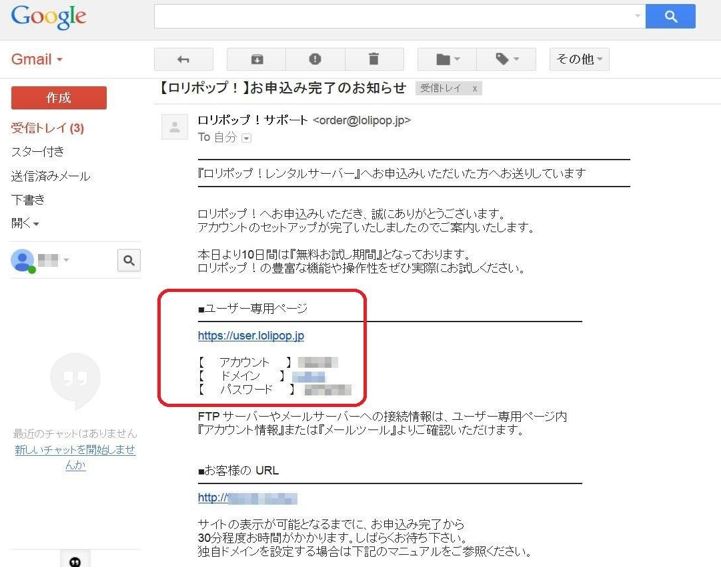Open the labels tag dropdown
The image size is (721, 576).
coord(506,59)
